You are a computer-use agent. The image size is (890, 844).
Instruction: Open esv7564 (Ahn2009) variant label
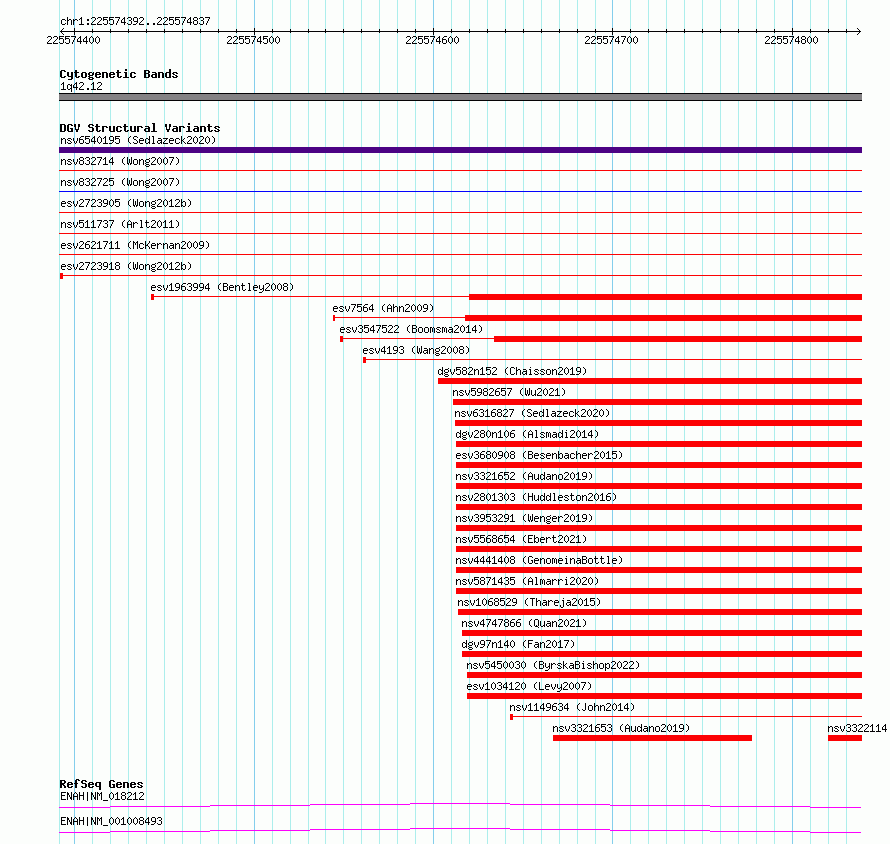coord(383,308)
